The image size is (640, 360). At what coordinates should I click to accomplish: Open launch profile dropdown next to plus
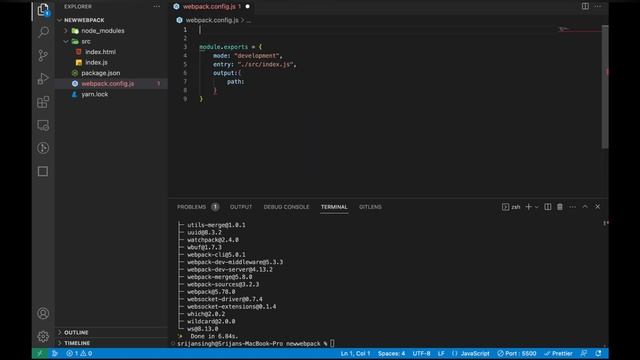(x=536, y=207)
